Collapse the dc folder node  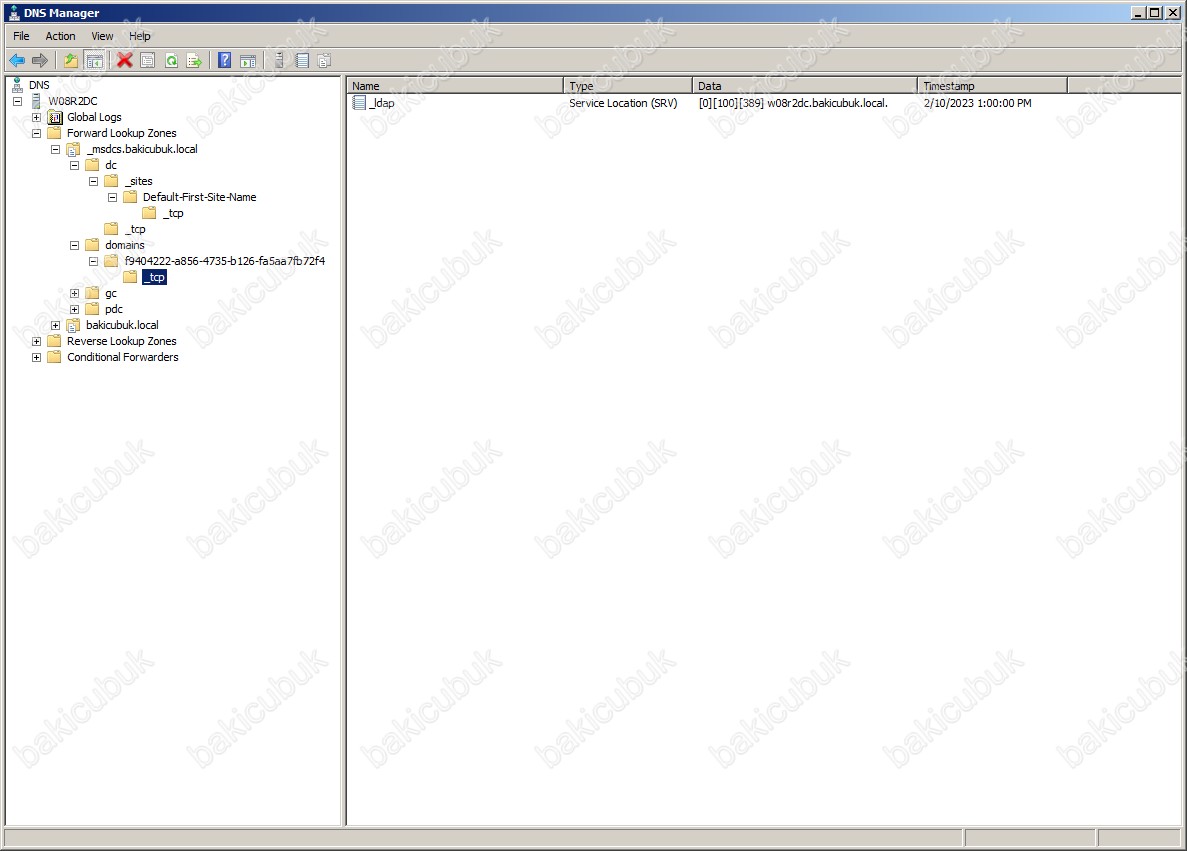pos(74,166)
